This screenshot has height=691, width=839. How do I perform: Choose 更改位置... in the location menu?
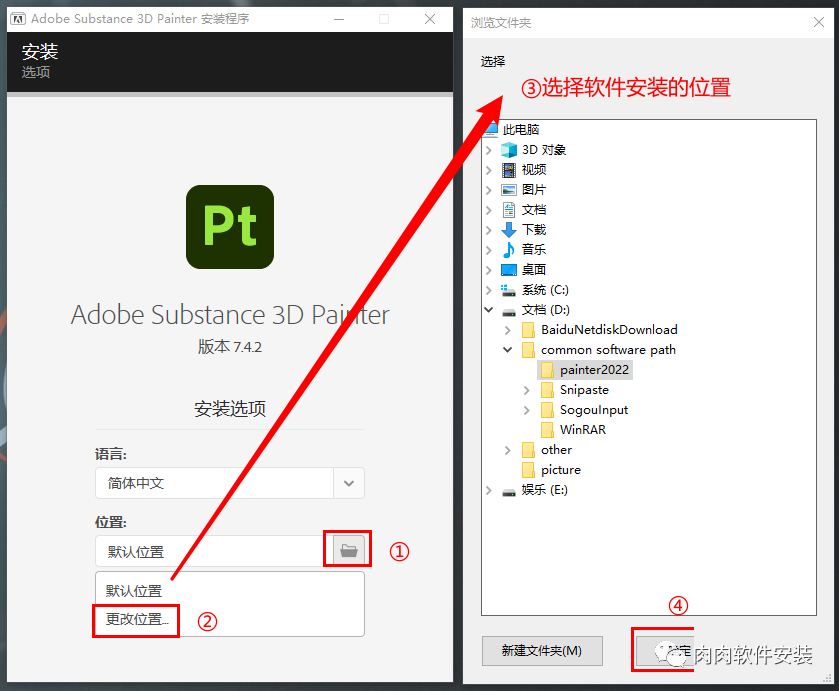coord(137,619)
